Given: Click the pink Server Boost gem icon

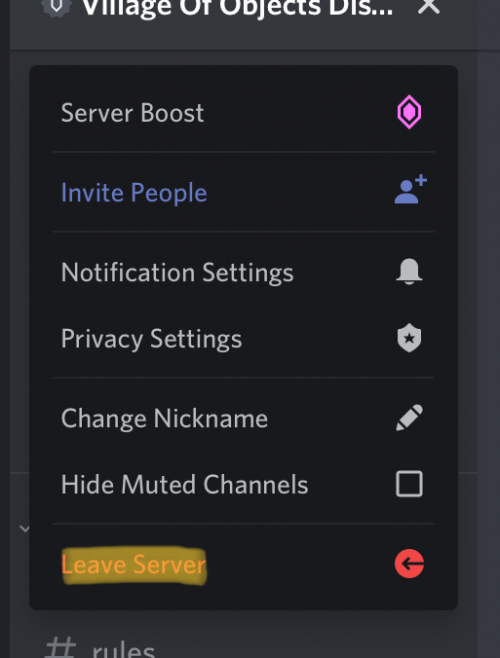Looking at the screenshot, I should pos(409,112).
